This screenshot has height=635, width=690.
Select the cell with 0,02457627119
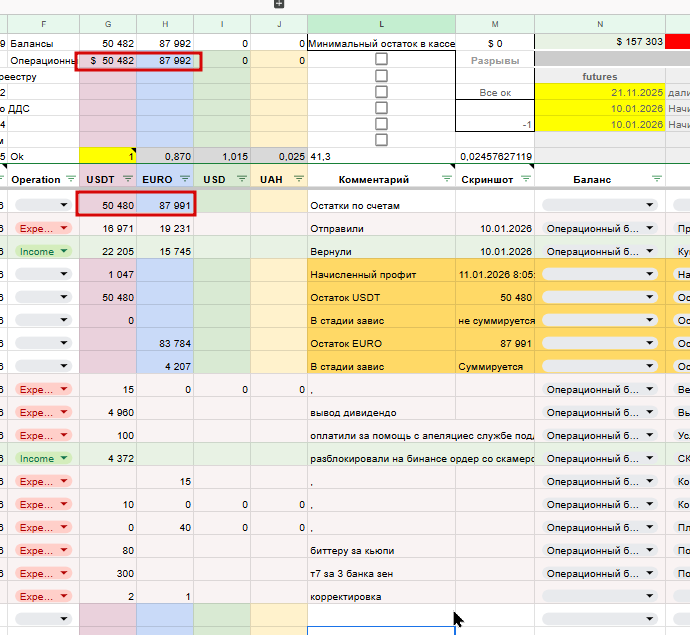click(x=495, y=156)
